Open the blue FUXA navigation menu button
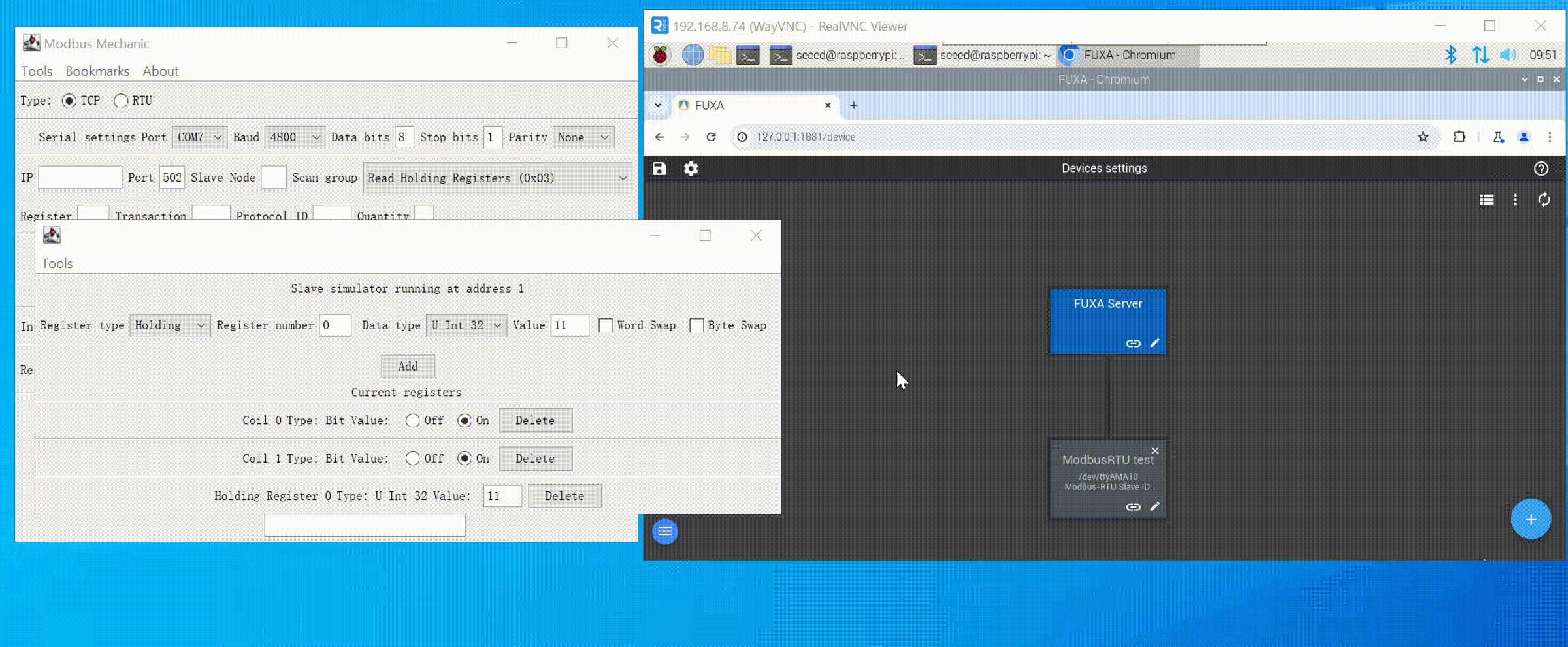 point(665,531)
